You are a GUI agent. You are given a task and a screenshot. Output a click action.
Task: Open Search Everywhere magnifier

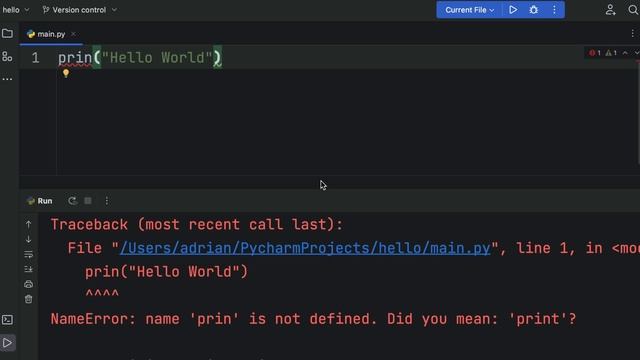pyautogui.click(x=633, y=10)
